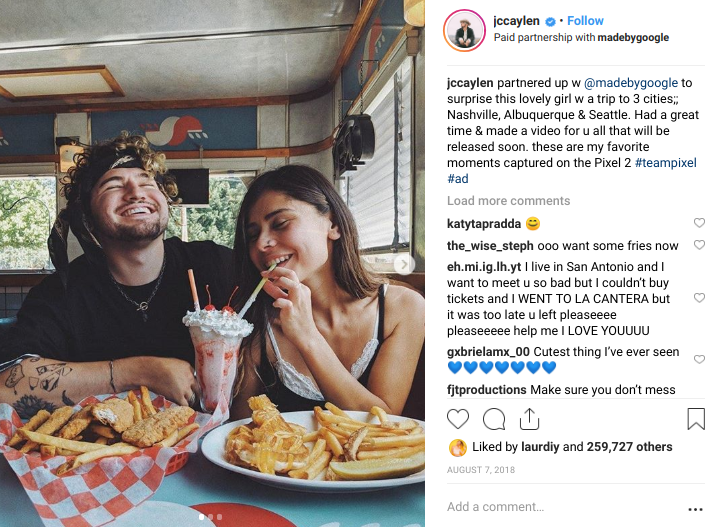The image size is (718, 527).
Task: Open the #ad hashtag
Action: click(457, 179)
